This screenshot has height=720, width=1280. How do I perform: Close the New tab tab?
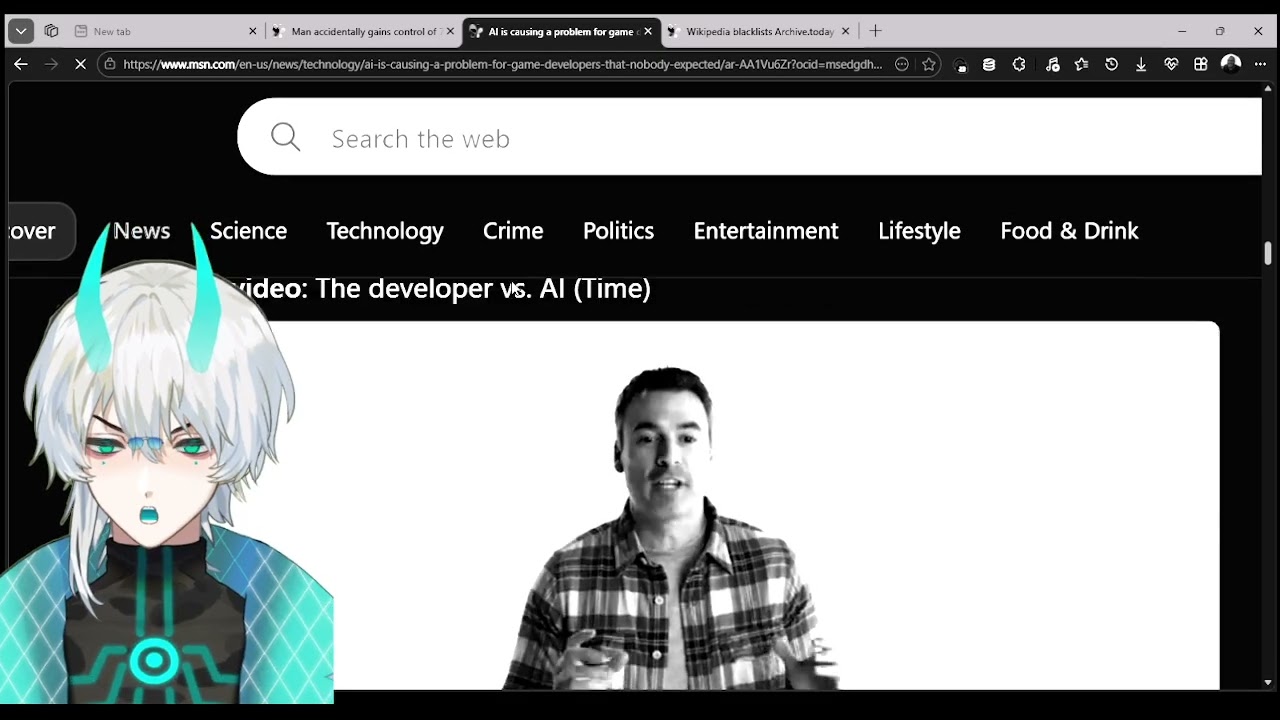pos(252,31)
